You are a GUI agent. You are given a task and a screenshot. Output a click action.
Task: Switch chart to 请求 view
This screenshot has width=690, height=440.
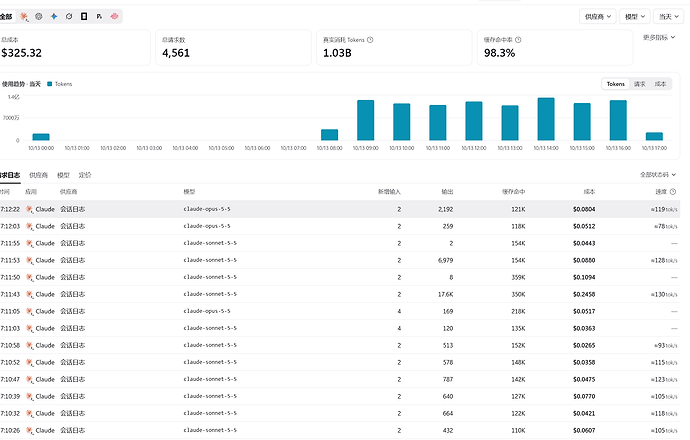639,84
